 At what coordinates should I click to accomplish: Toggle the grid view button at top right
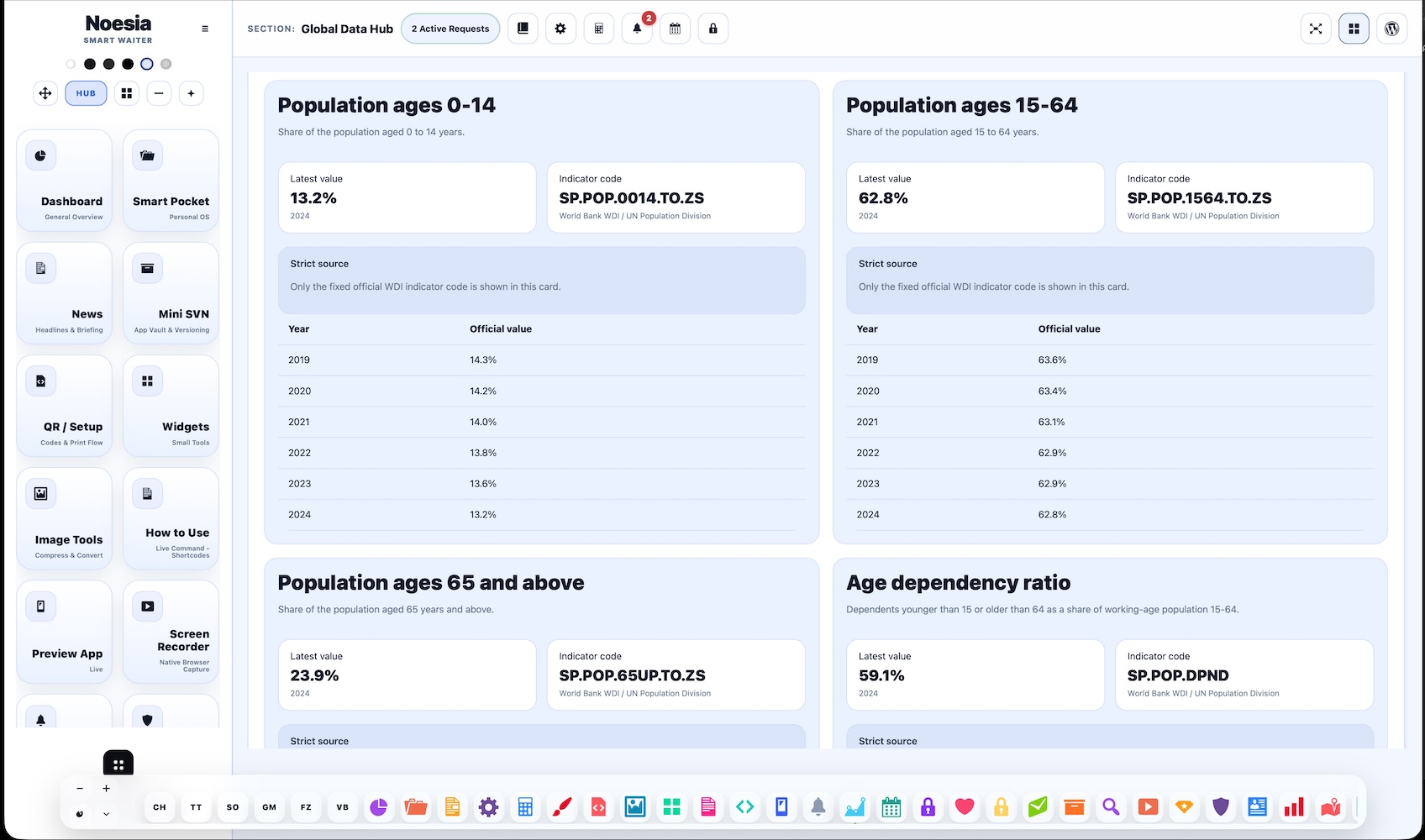pos(1354,29)
